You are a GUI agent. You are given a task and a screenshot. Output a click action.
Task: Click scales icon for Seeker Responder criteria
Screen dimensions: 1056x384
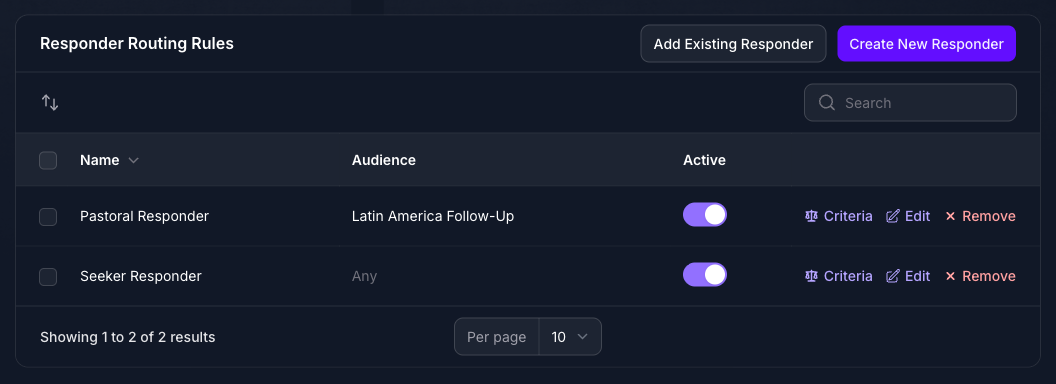(x=812, y=276)
